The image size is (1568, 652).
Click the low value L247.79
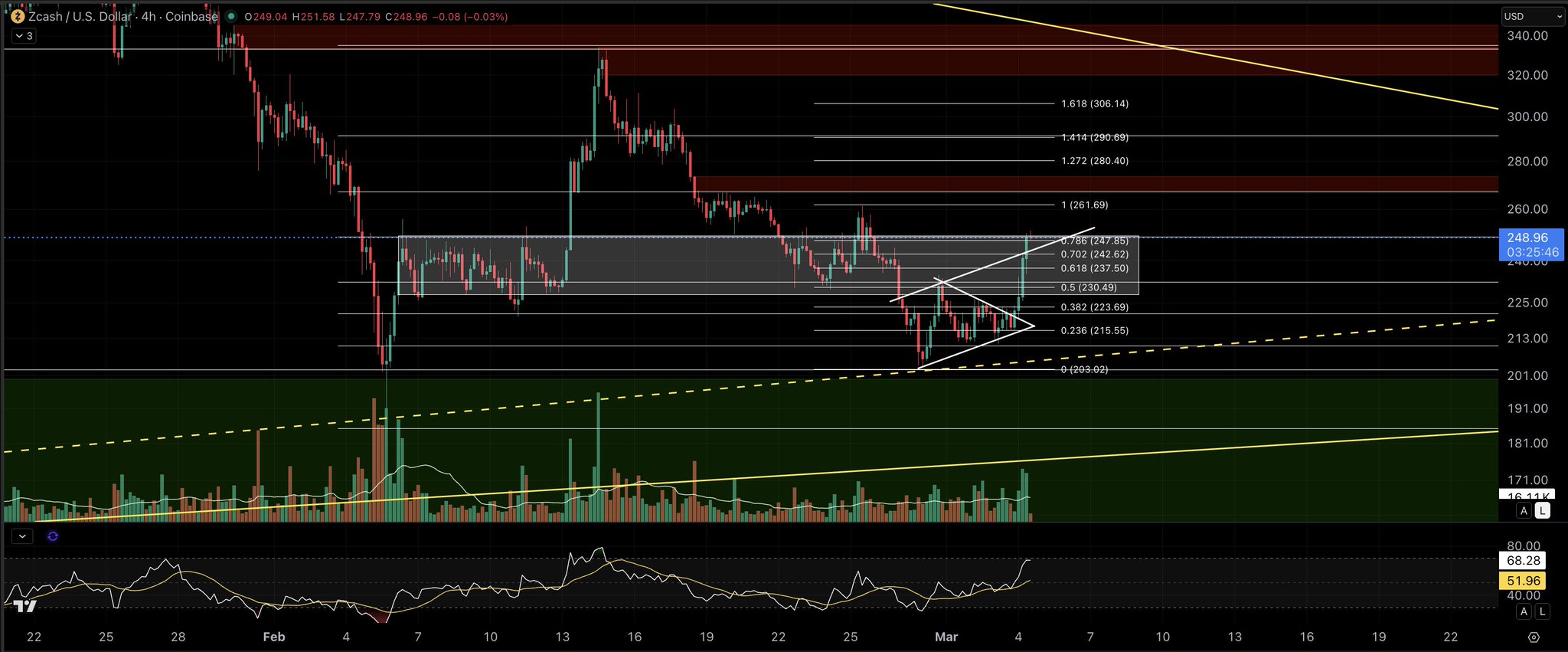click(x=359, y=16)
